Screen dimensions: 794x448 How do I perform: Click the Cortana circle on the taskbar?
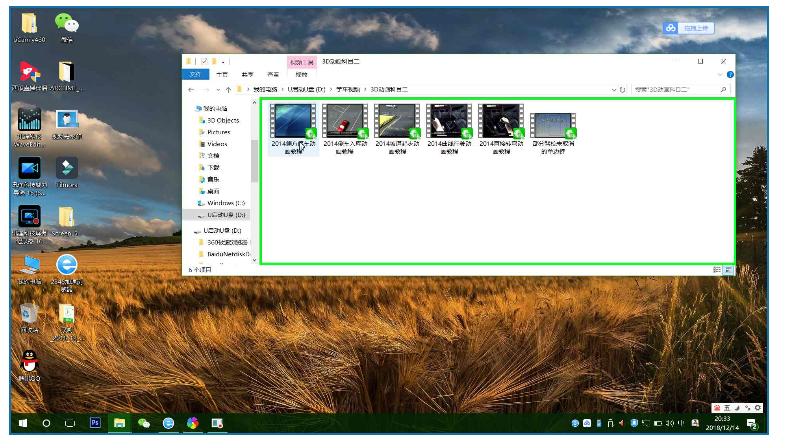point(46,423)
